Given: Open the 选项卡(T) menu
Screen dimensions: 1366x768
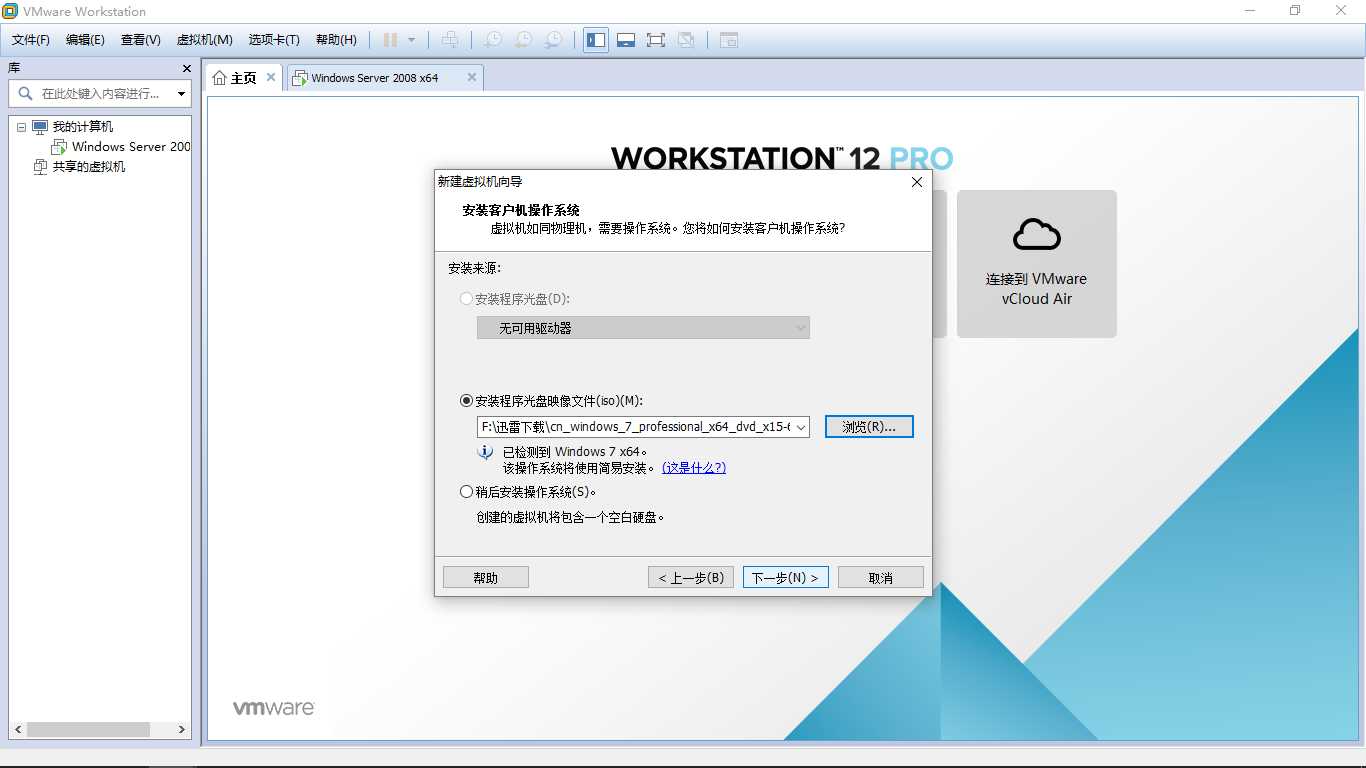Looking at the screenshot, I should (x=274, y=40).
